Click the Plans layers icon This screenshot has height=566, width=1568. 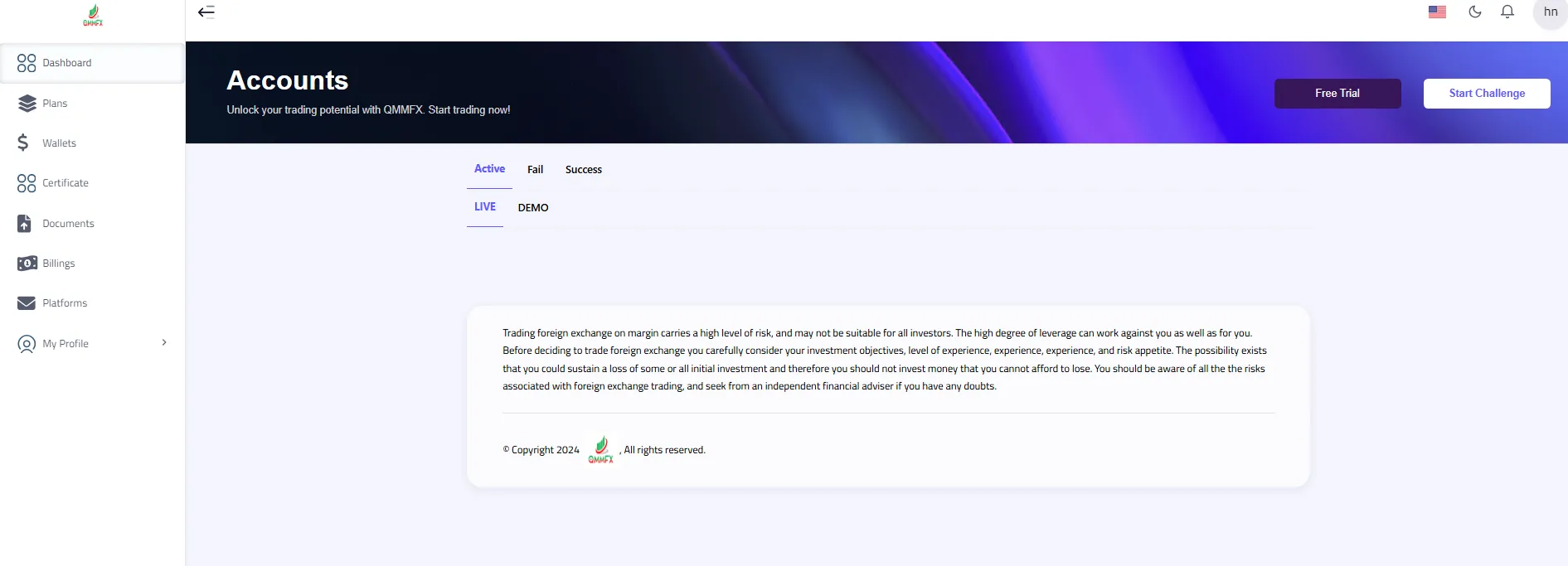pos(27,104)
